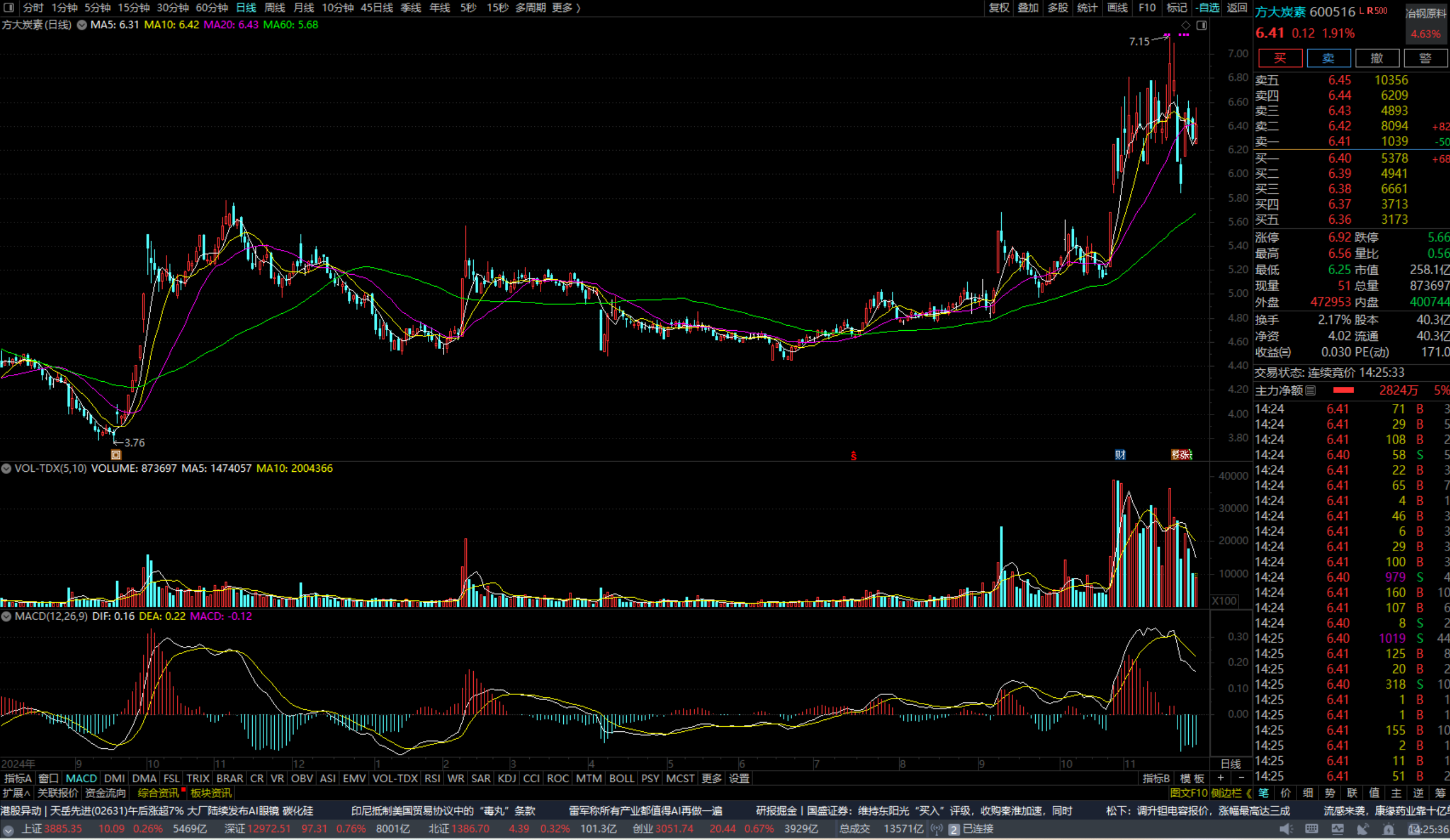This screenshot has height=840, width=1450.
Task: Click the alarm siren alert icon
Action: tap(1388, 829)
